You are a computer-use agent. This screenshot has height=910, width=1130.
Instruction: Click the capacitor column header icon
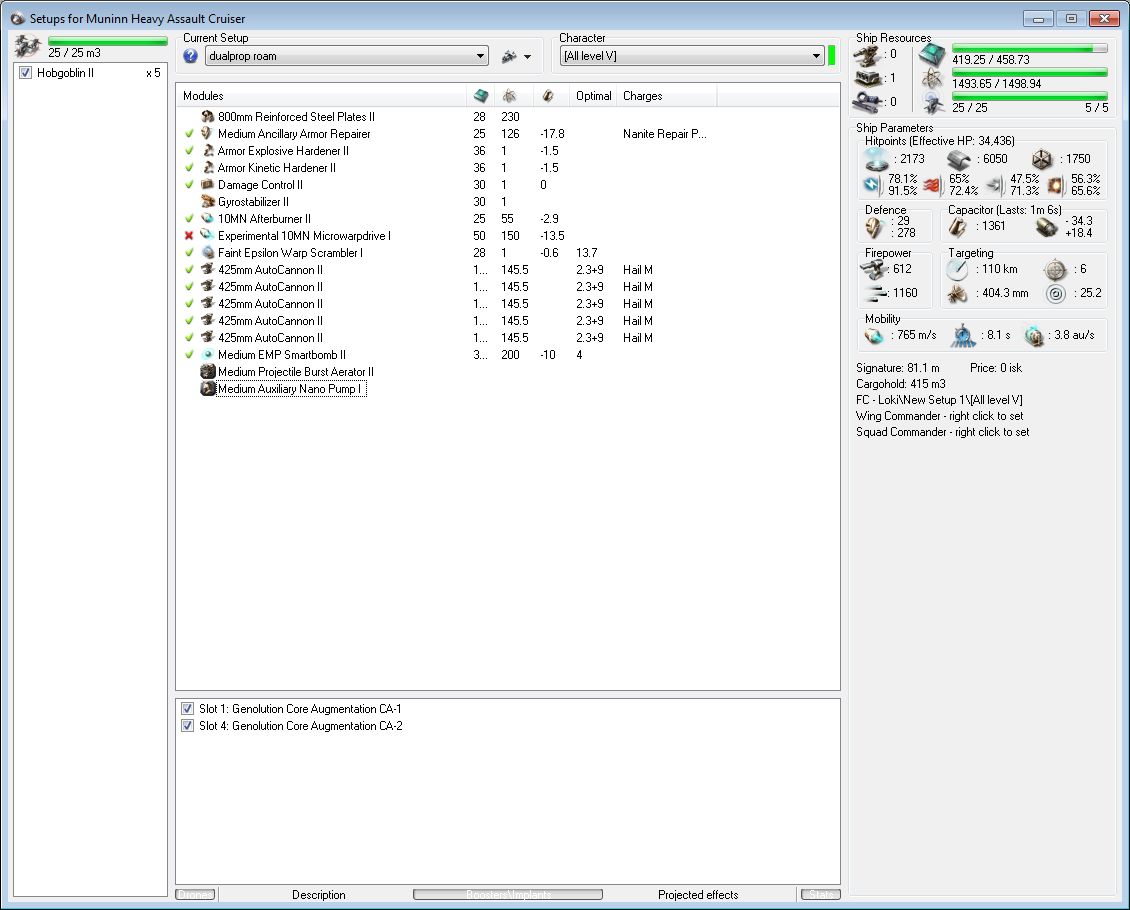pos(548,96)
